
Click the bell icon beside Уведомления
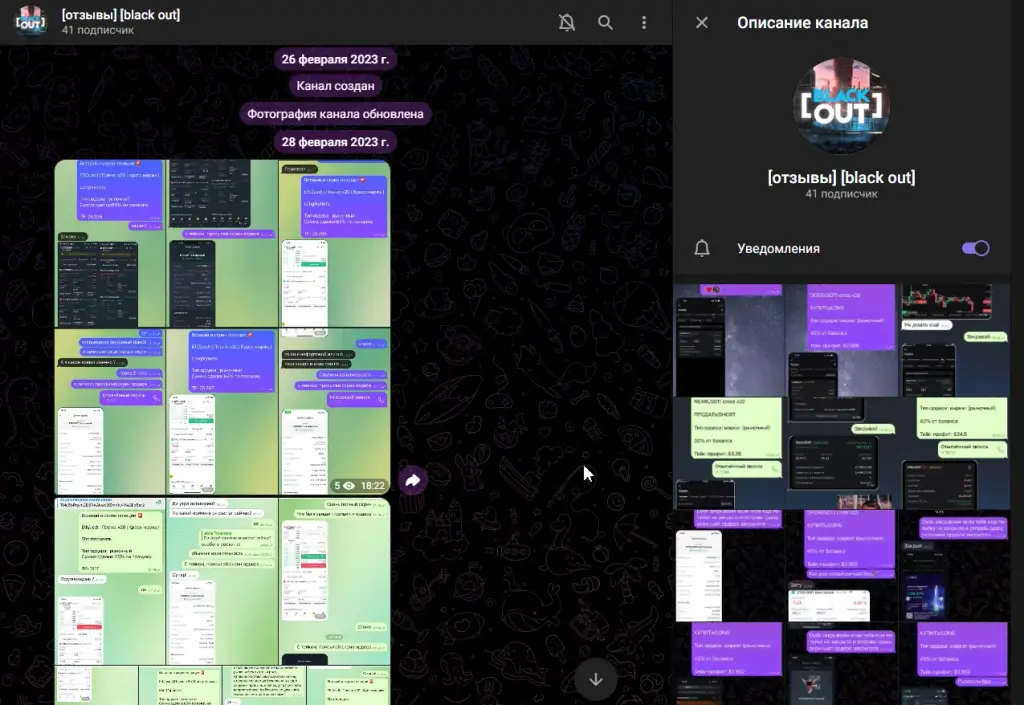click(x=702, y=248)
